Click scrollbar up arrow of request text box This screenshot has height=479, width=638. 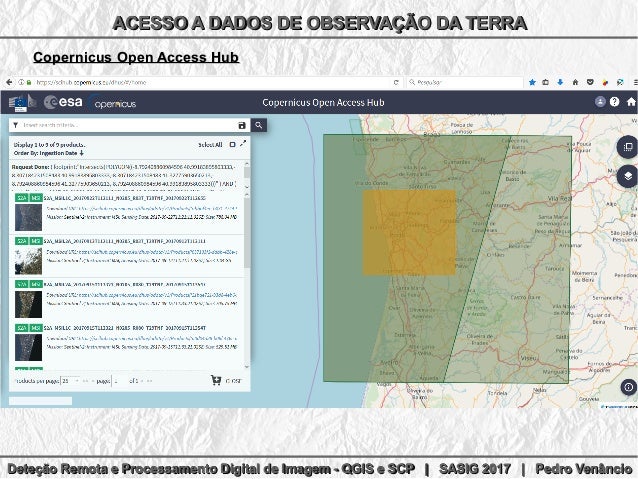(247, 164)
